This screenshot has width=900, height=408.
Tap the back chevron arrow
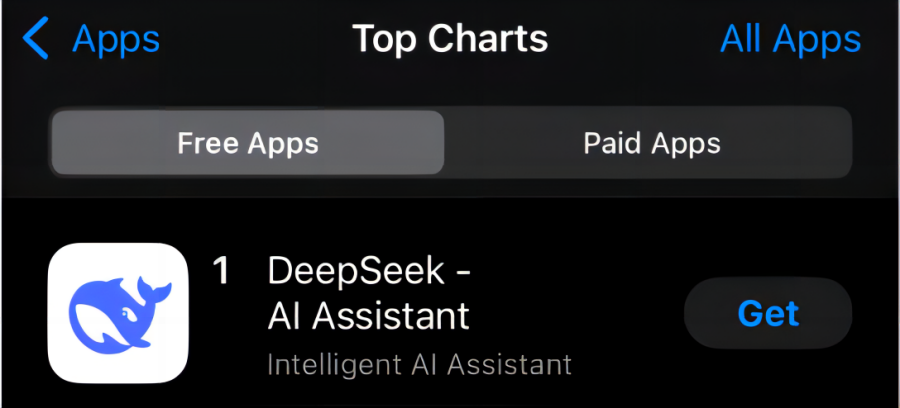click(36, 39)
